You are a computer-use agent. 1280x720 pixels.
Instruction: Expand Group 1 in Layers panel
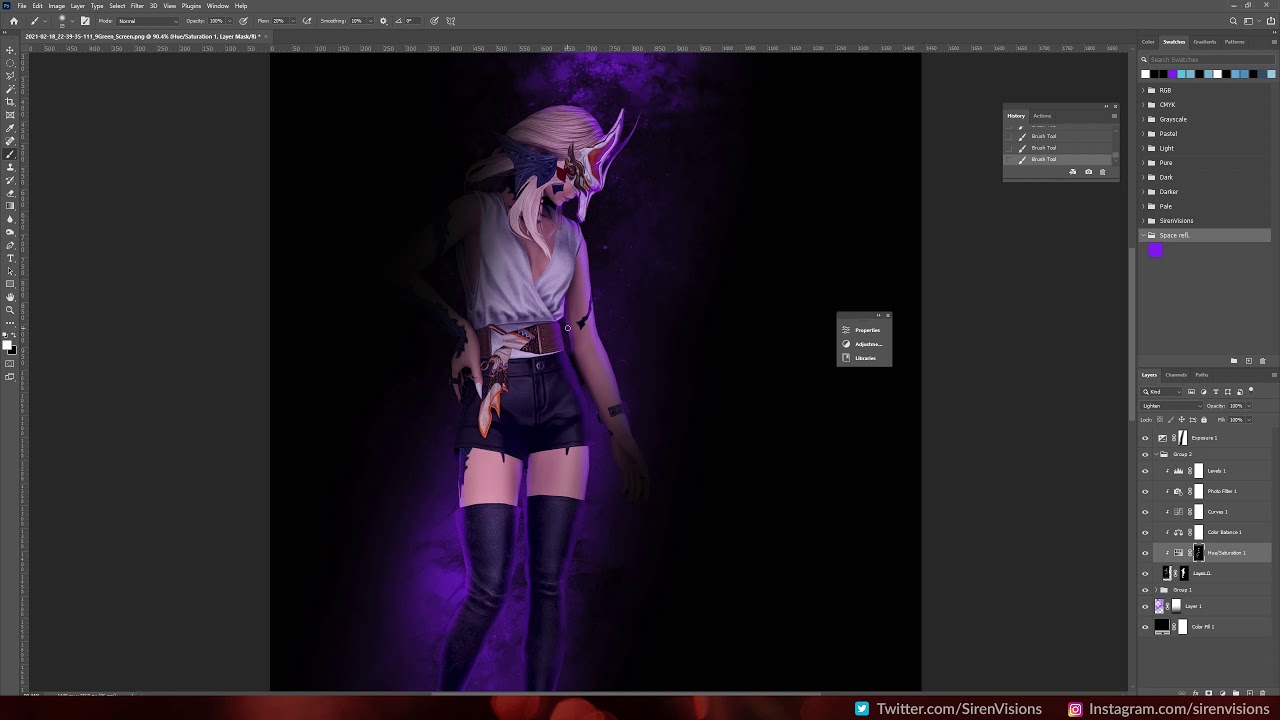1156,590
